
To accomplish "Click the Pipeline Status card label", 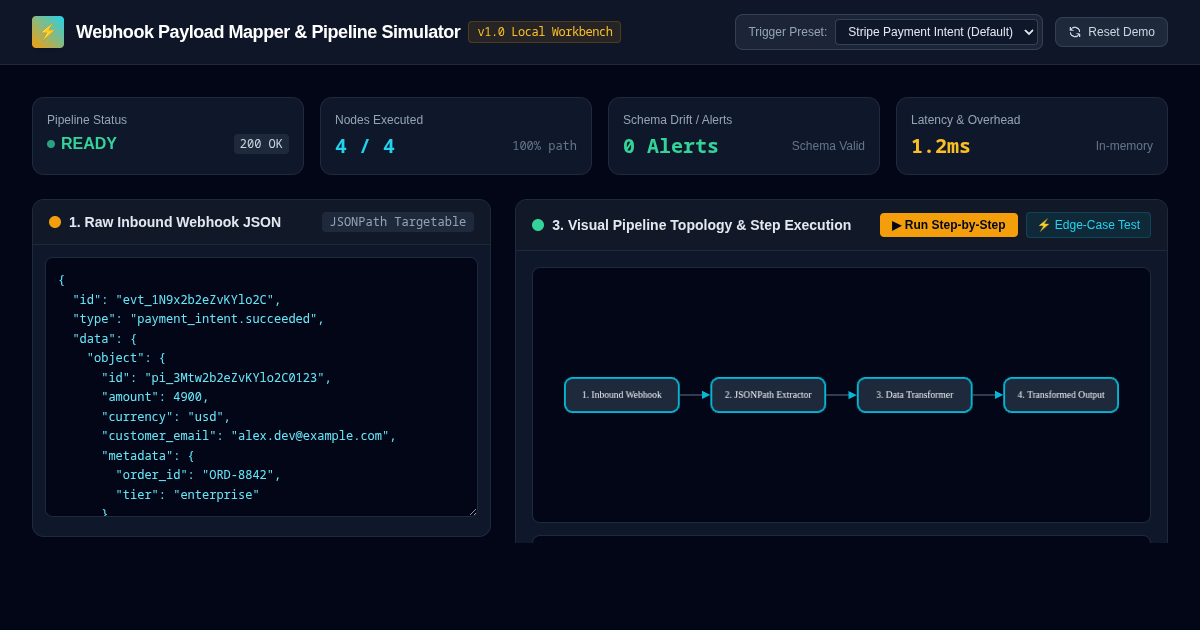I will click(87, 120).
